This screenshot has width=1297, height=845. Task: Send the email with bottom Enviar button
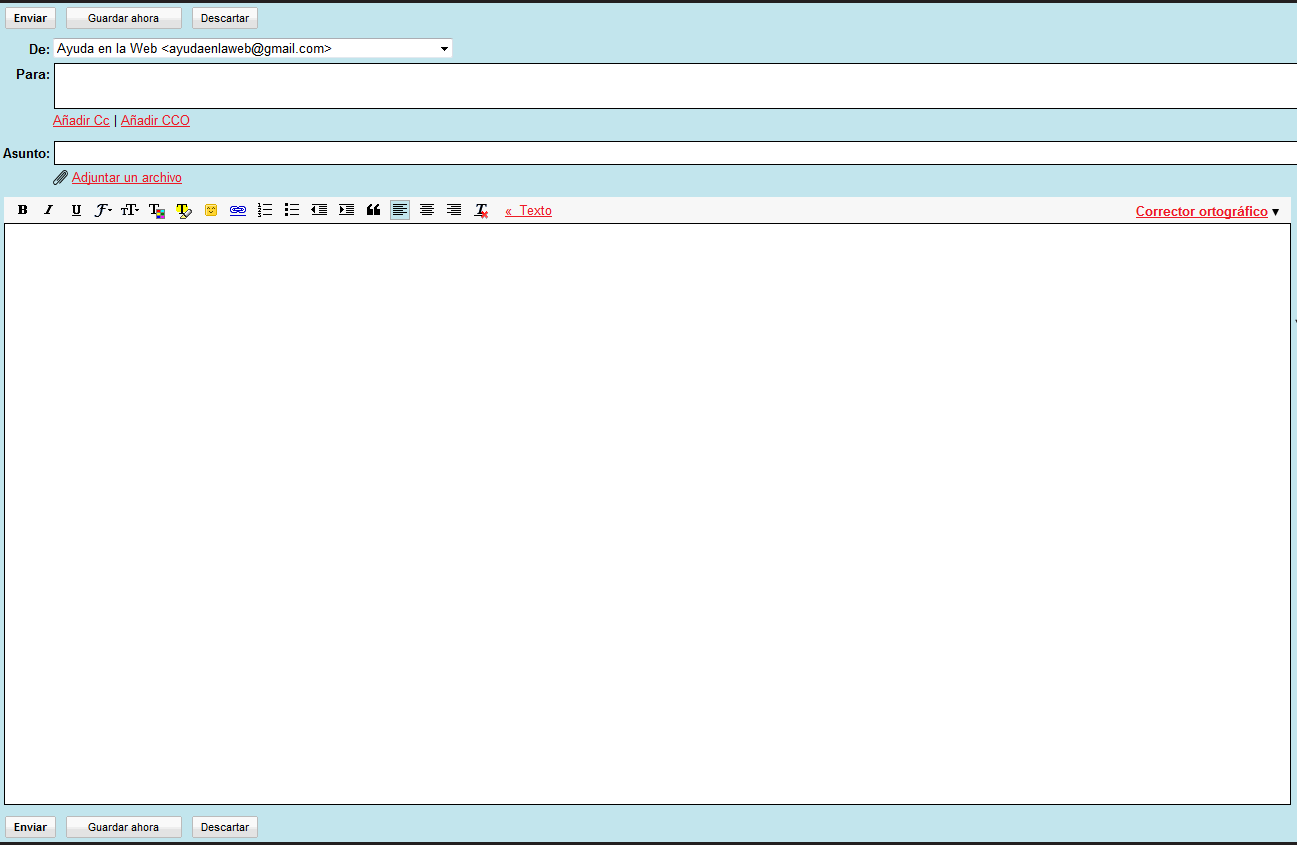(x=30, y=827)
